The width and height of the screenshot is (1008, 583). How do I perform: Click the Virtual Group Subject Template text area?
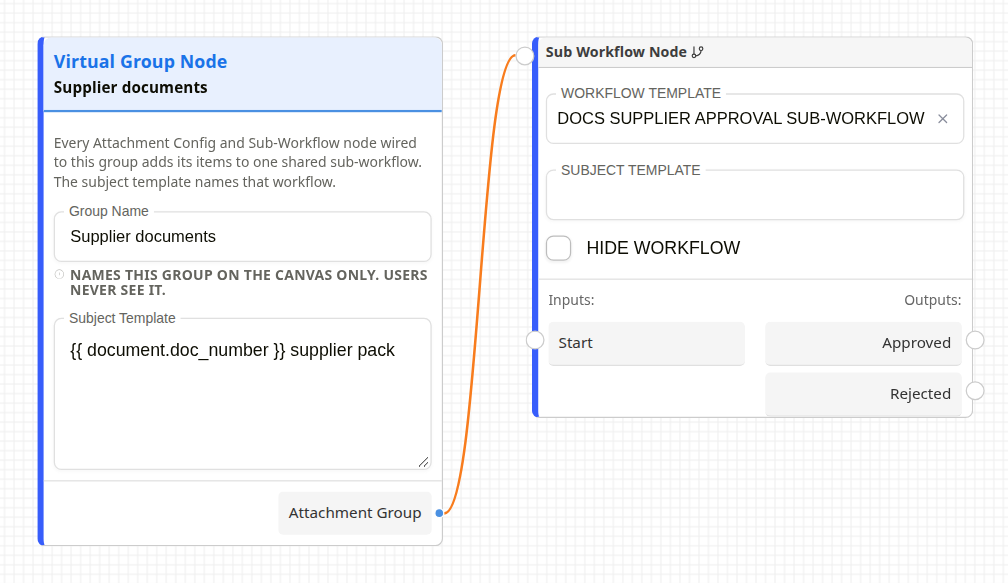pos(242,394)
